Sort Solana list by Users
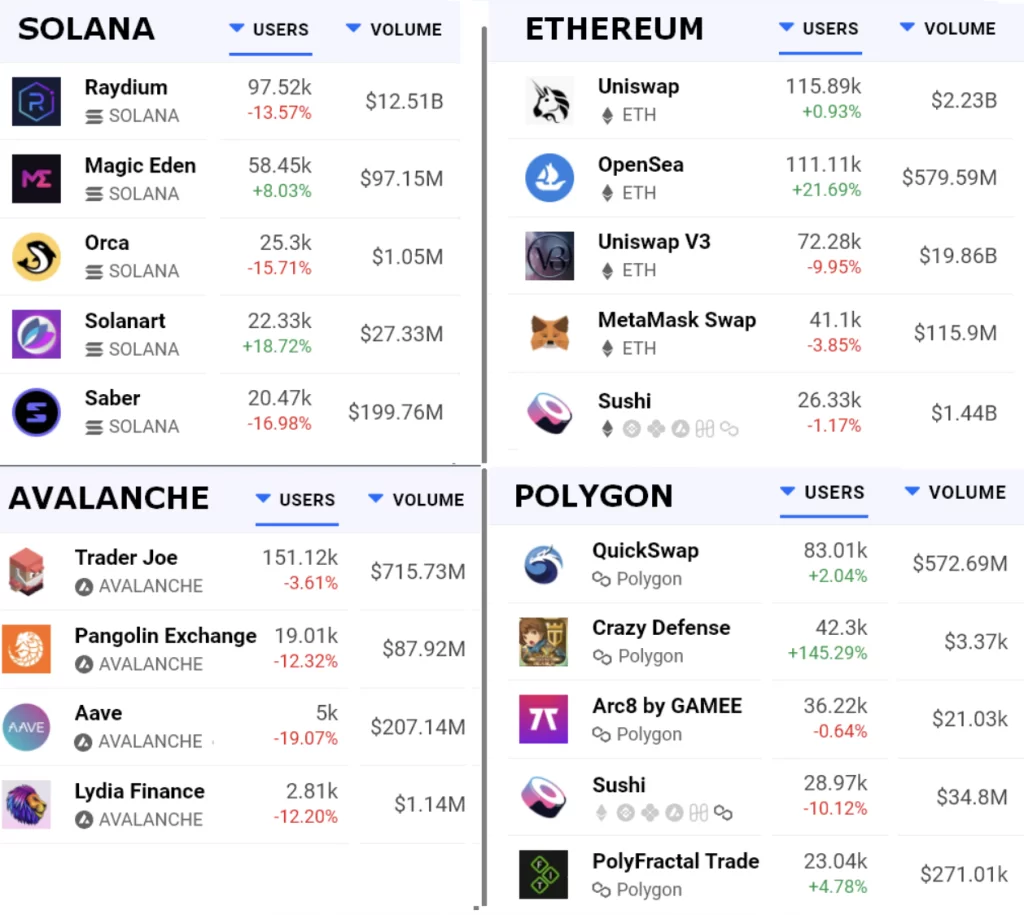 tap(270, 30)
